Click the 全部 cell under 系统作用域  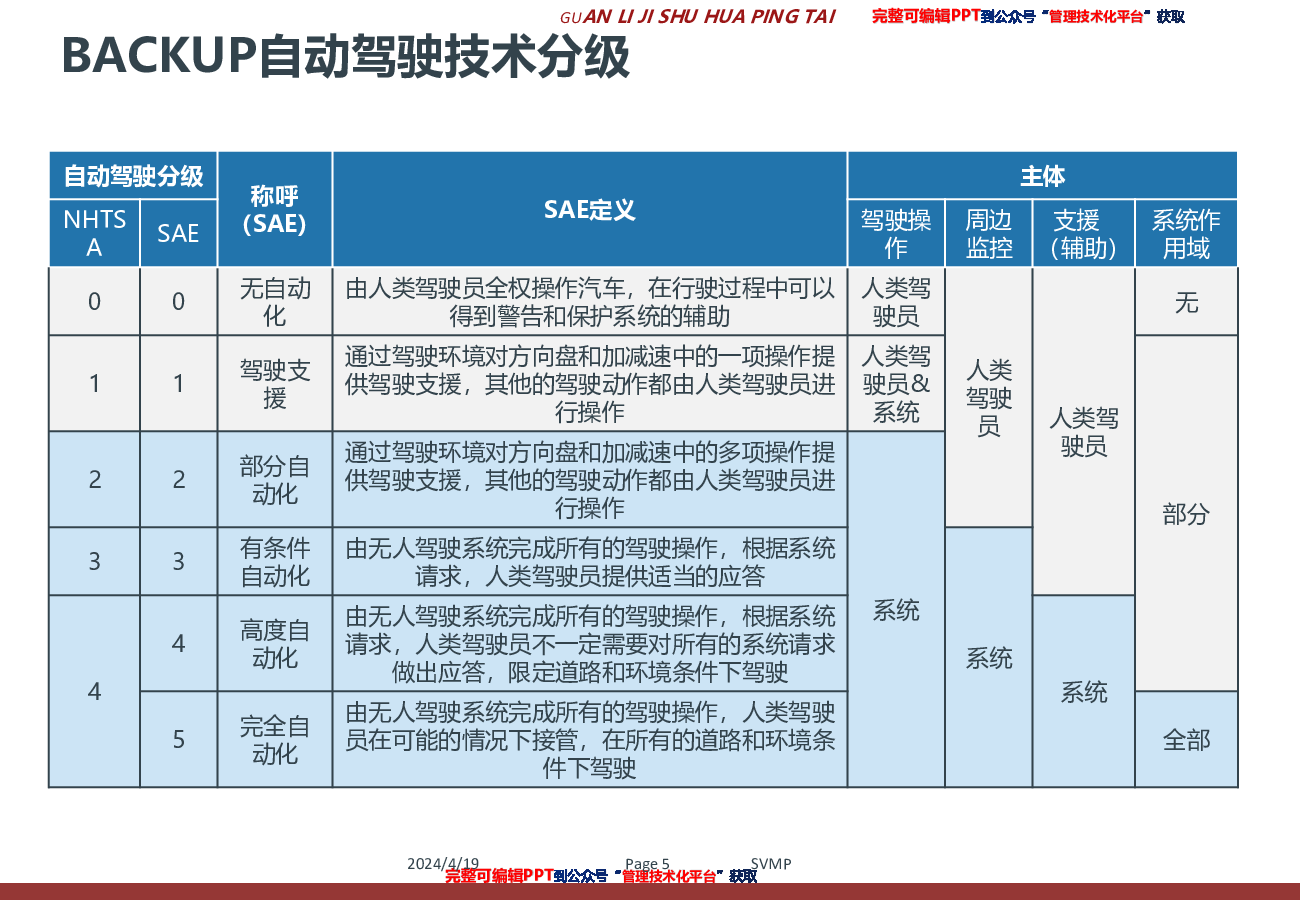tap(1186, 739)
